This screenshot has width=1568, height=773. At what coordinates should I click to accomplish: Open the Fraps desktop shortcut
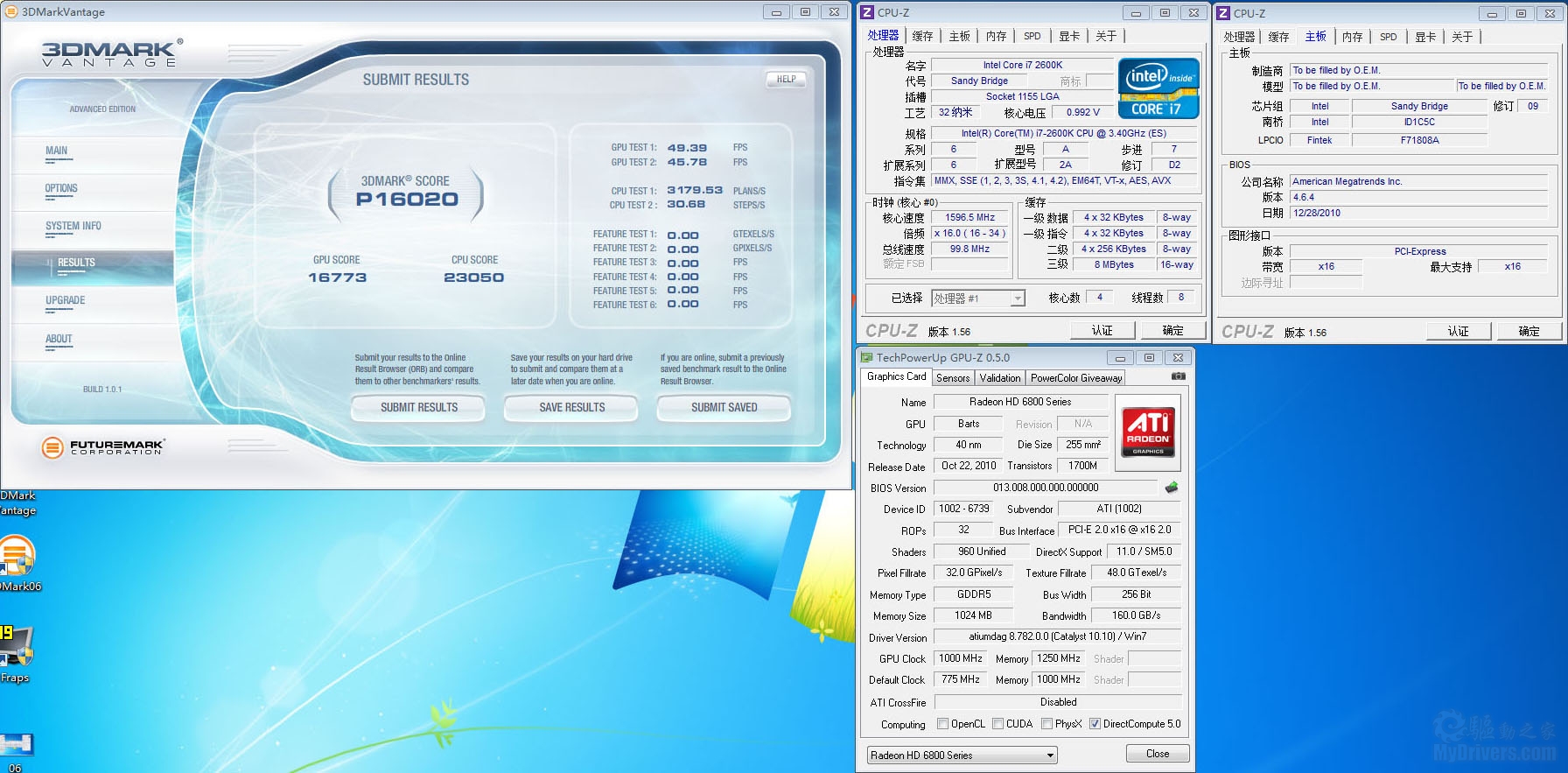(16, 655)
